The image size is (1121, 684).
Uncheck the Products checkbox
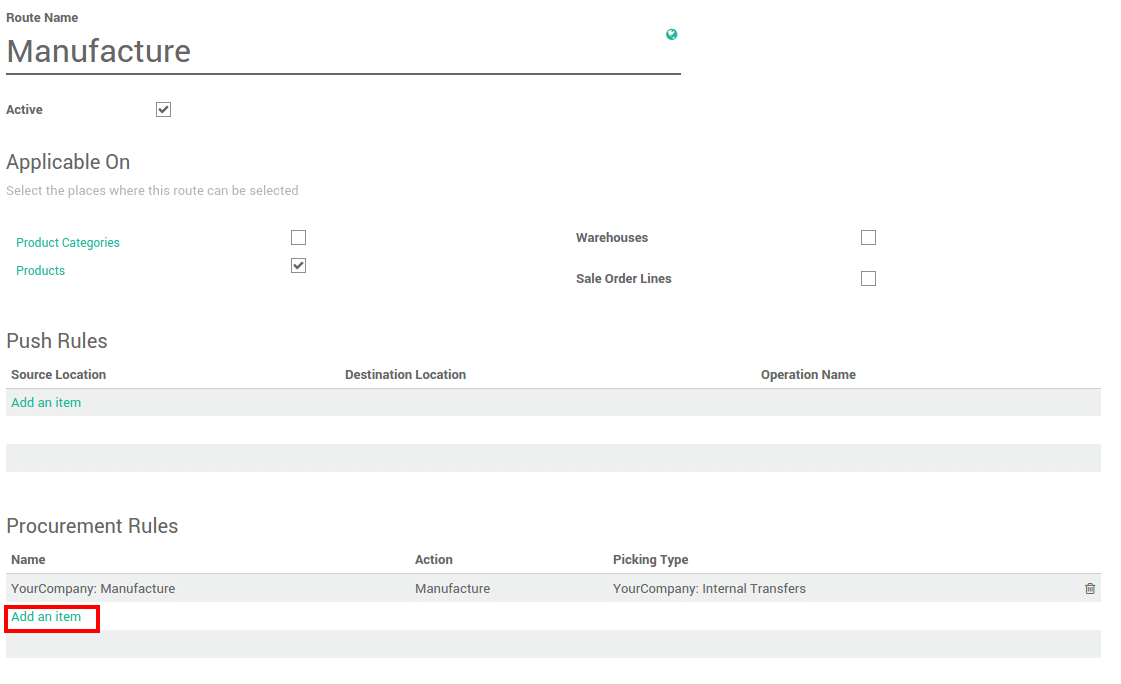pyautogui.click(x=298, y=265)
